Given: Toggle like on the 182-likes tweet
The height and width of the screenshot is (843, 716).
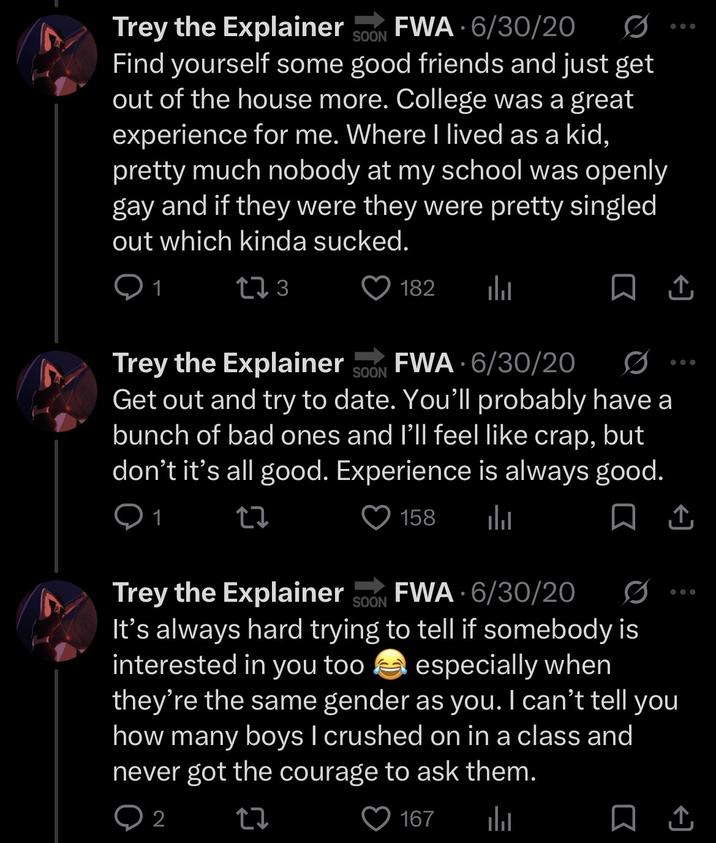Looking at the screenshot, I should (374, 288).
